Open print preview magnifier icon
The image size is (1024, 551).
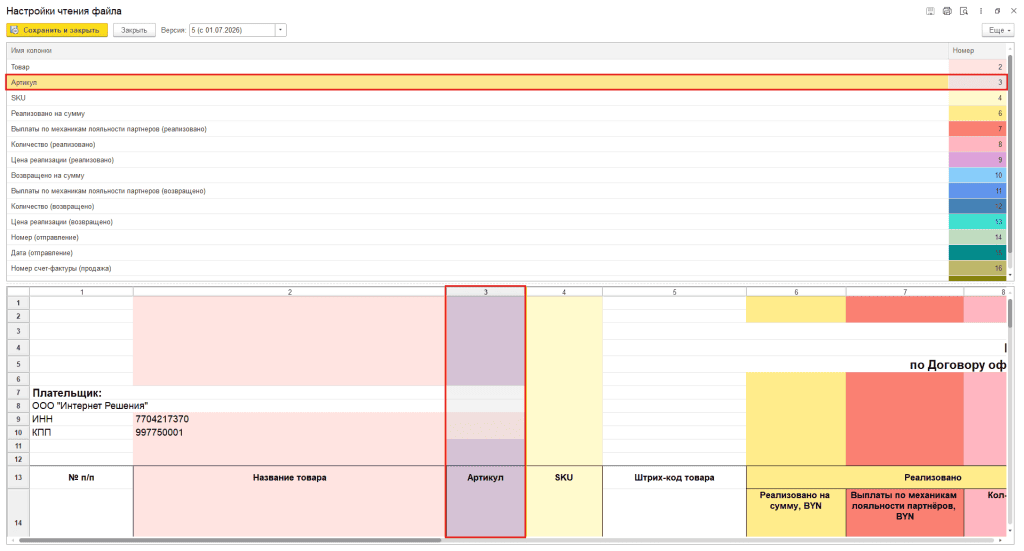coord(964,11)
